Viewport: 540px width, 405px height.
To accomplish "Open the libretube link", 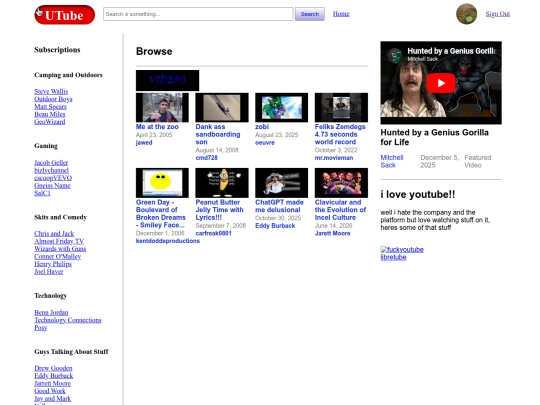I will (x=393, y=257).
